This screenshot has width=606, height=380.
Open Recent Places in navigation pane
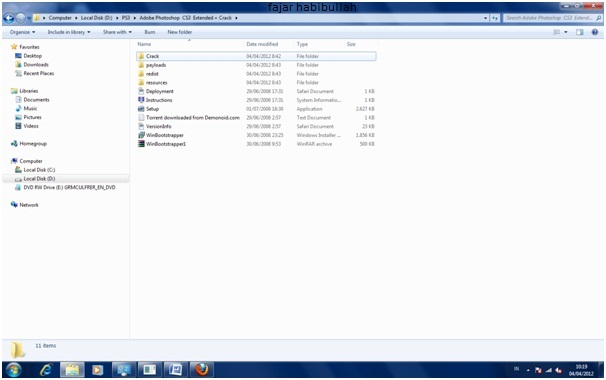pyautogui.click(x=39, y=73)
